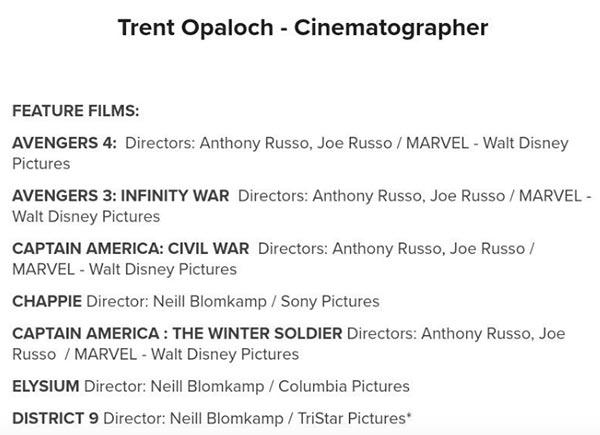
Task: Select the ELYSIUM film title
Action: click(46, 386)
